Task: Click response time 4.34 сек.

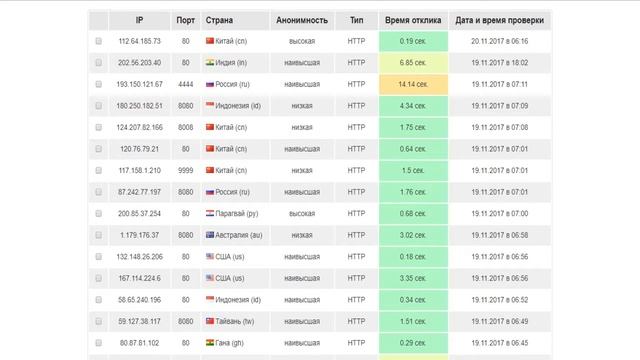Action: (x=413, y=106)
